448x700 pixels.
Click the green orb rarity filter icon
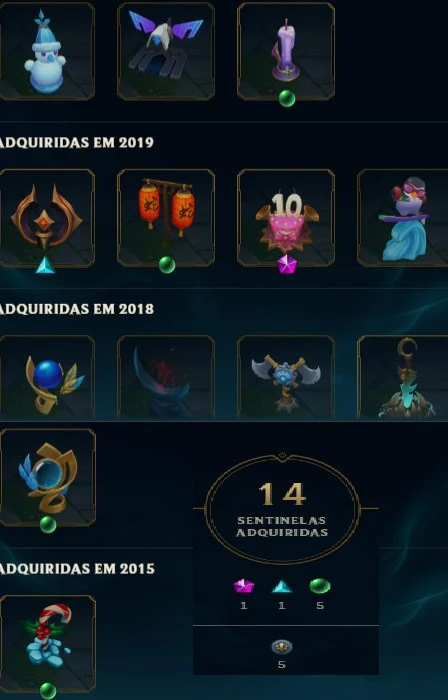(x=320, y=586)
